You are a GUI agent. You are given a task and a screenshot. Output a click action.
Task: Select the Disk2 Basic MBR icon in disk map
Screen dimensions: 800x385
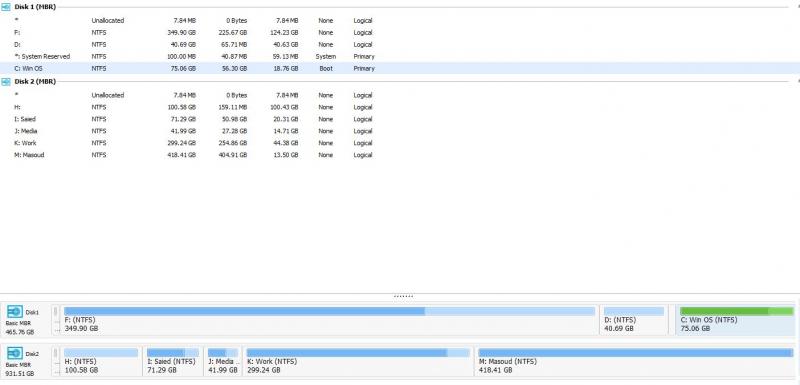(15, 353)
